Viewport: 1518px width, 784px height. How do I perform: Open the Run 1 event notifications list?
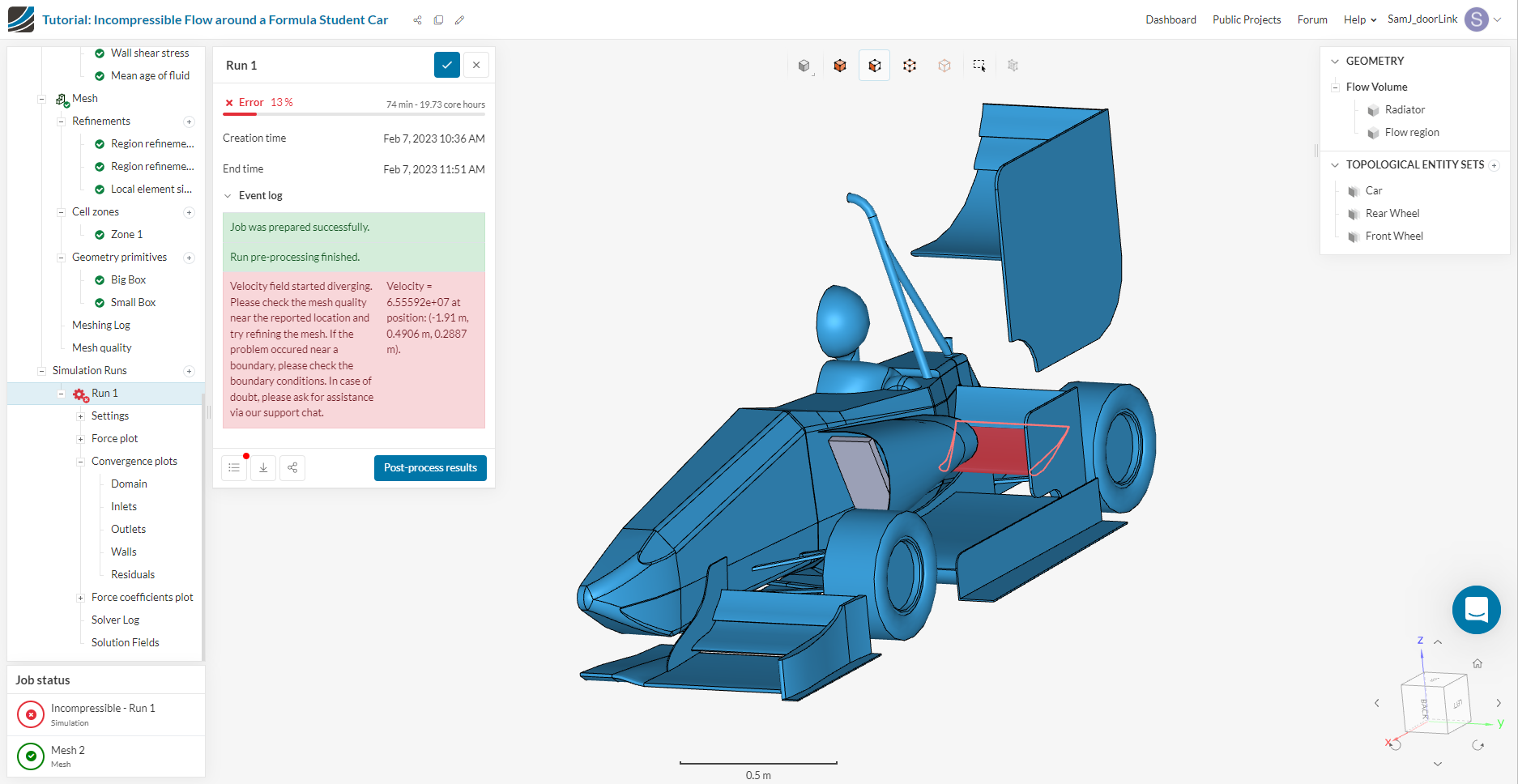[234, 467]
